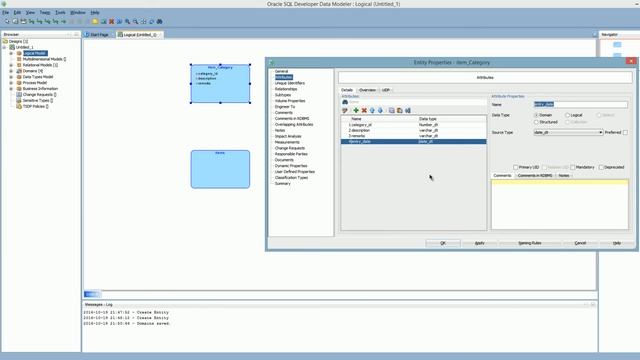Select the category_id attribute row
This screenshot has height=360, width=640.
(x=413, y=125)
